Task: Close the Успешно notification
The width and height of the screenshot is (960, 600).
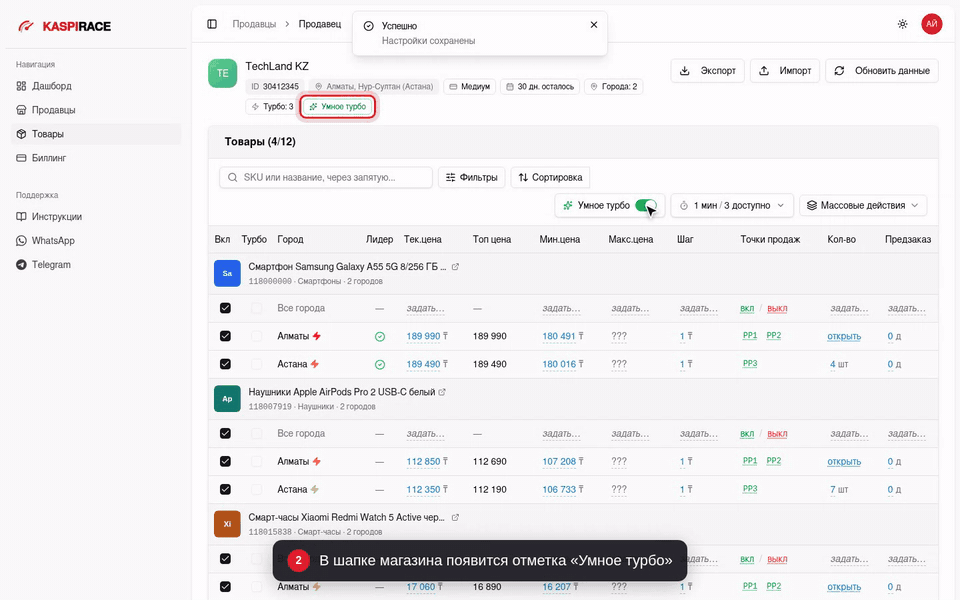Action: pos(593,25)
